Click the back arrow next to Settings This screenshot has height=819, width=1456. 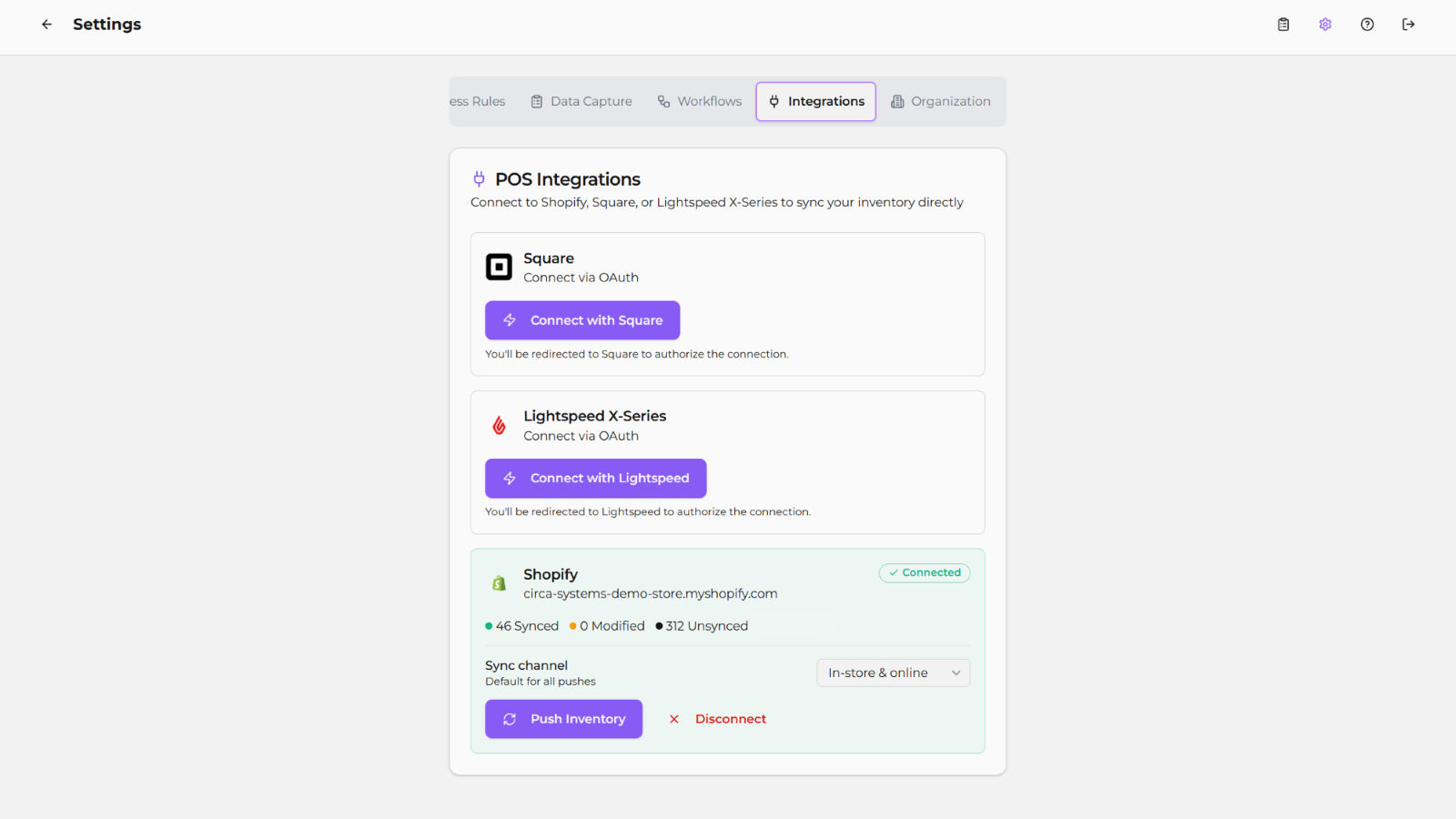46,25
